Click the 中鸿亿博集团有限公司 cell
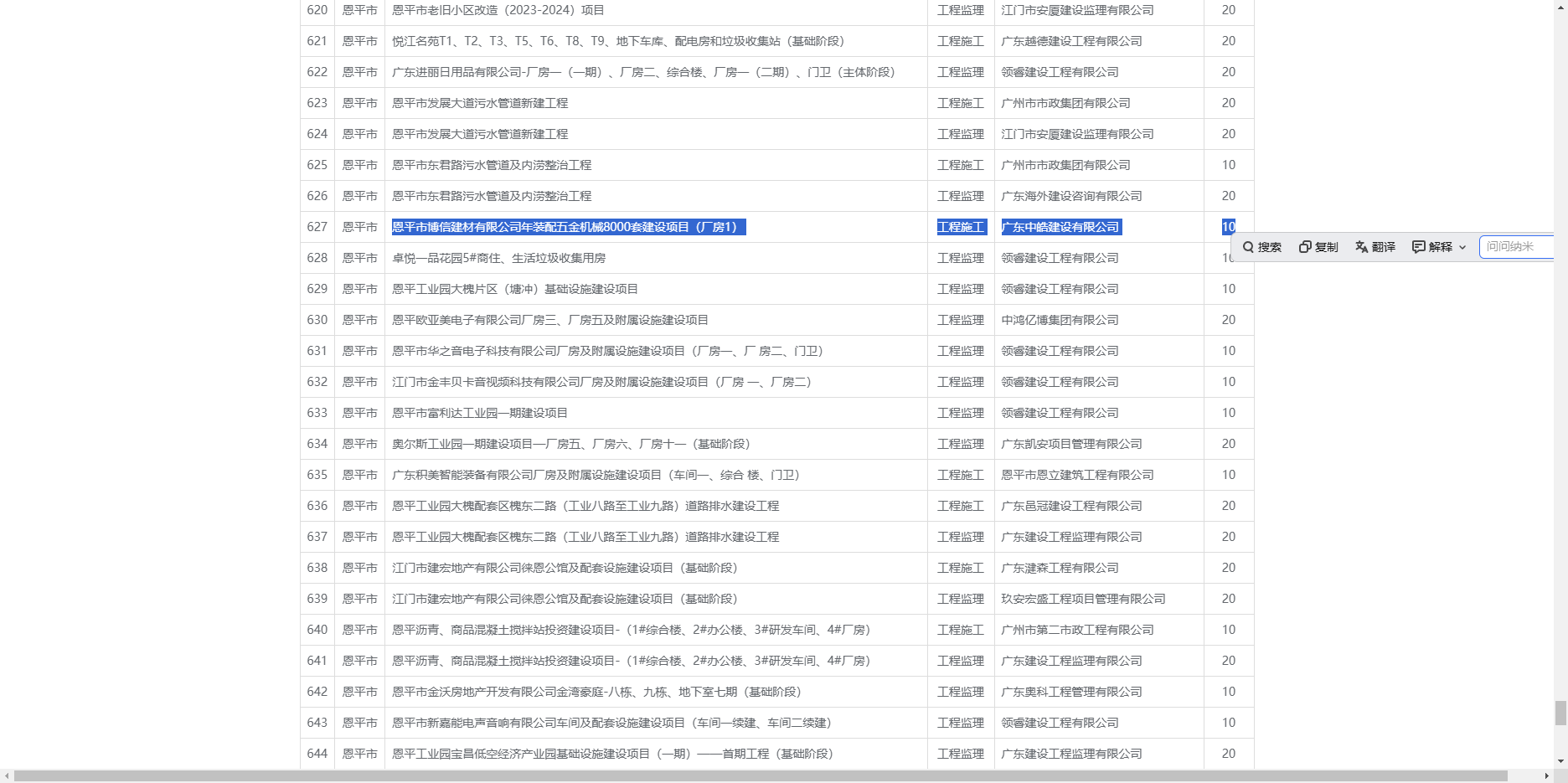This screenshot has width=1568, height=783. coord(1060,320)
